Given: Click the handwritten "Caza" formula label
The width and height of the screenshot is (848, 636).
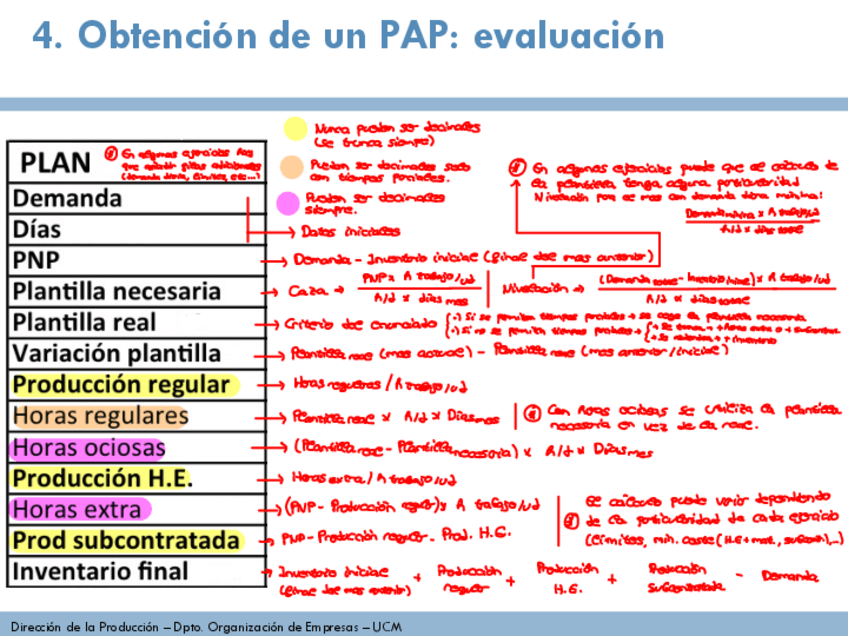Looking at the screenshot, I should (x=307, y=291).
